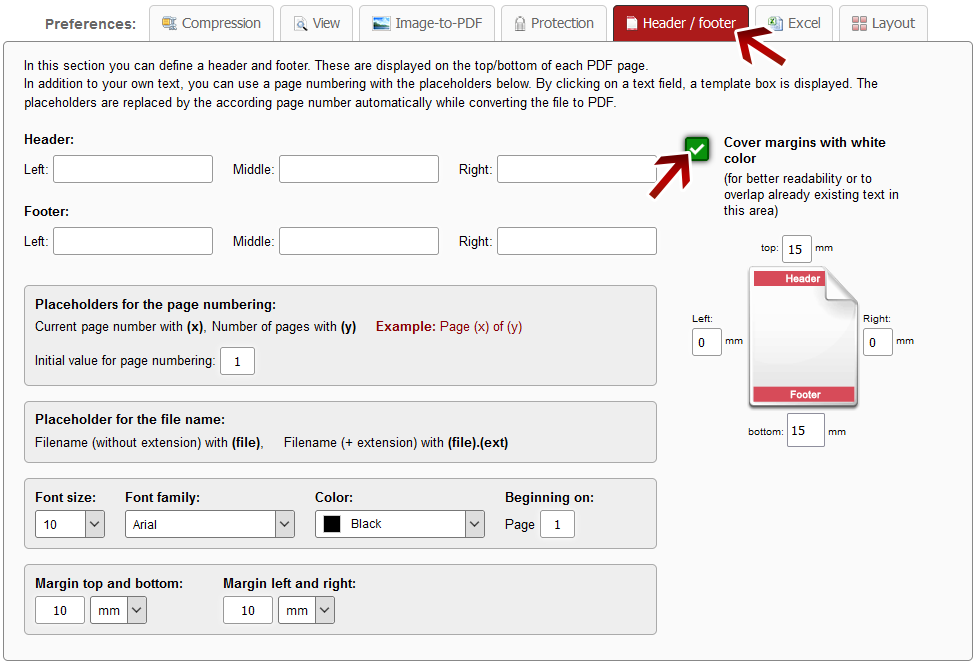Screen dimensions: 977x662
Task: Click the Header / footer page icon
Action: [631, 23]
